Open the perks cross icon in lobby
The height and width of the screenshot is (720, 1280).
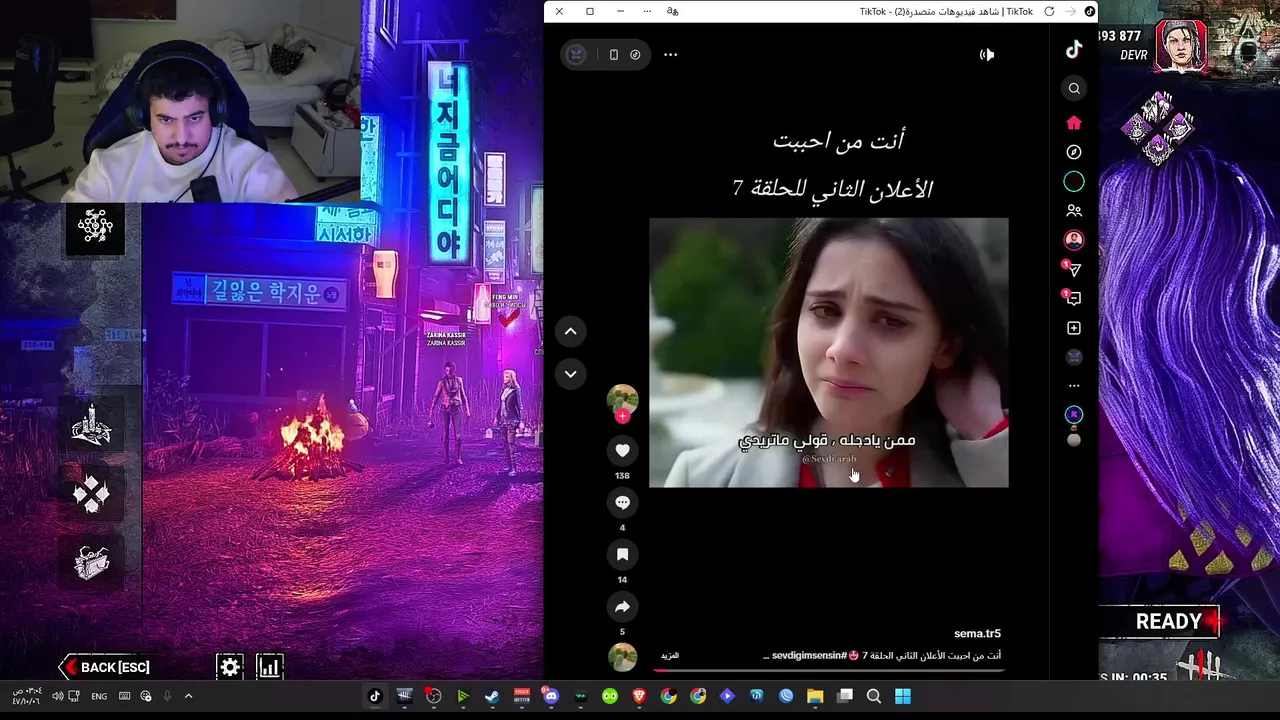(x=91, y=494)
